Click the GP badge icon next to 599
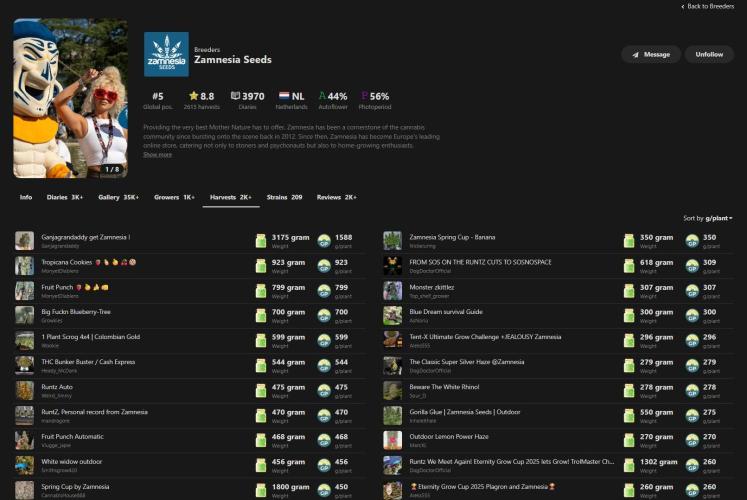The height and width of the screenshot is (500, 747). click(x=324, y=340)
